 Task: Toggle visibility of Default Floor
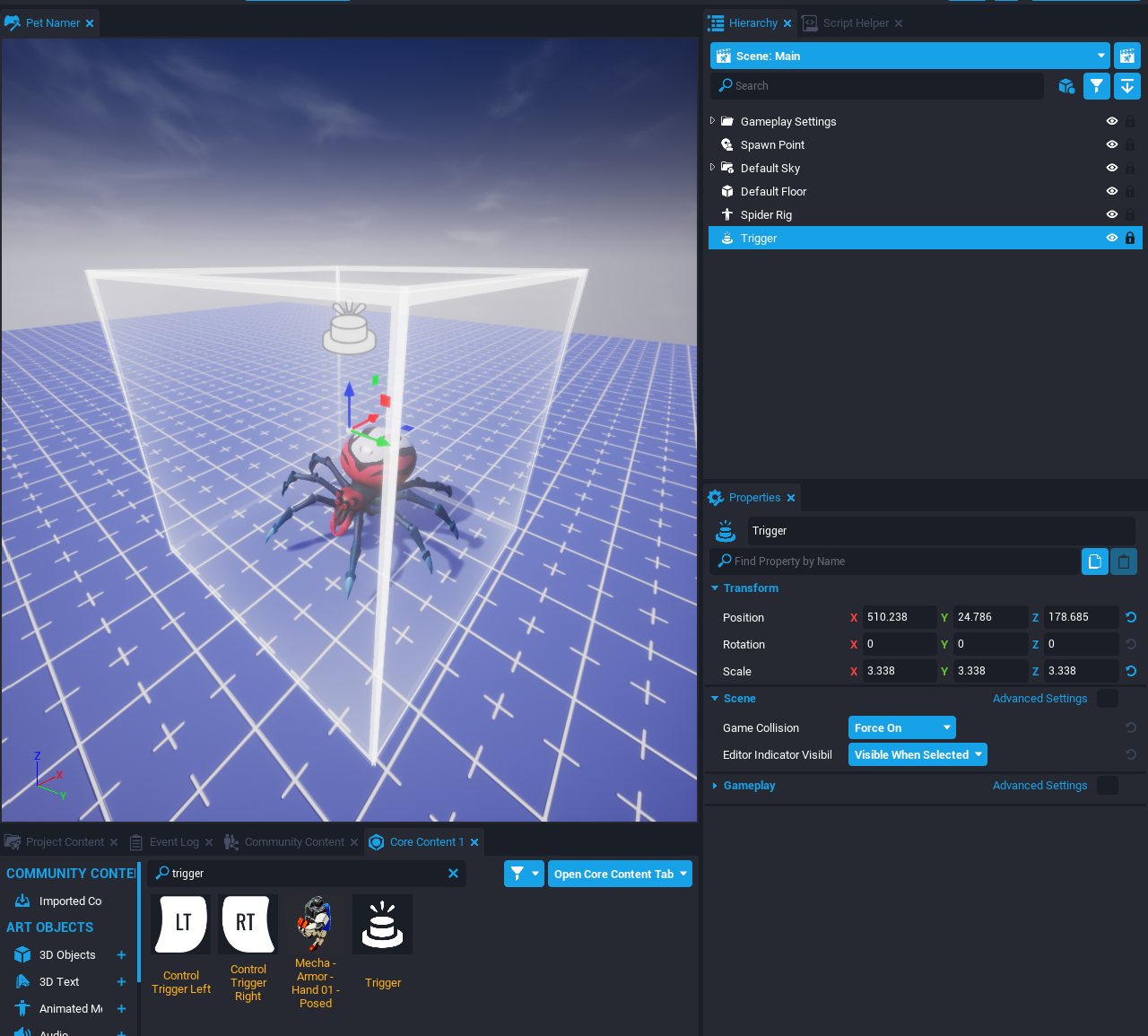click(1111, 192)
